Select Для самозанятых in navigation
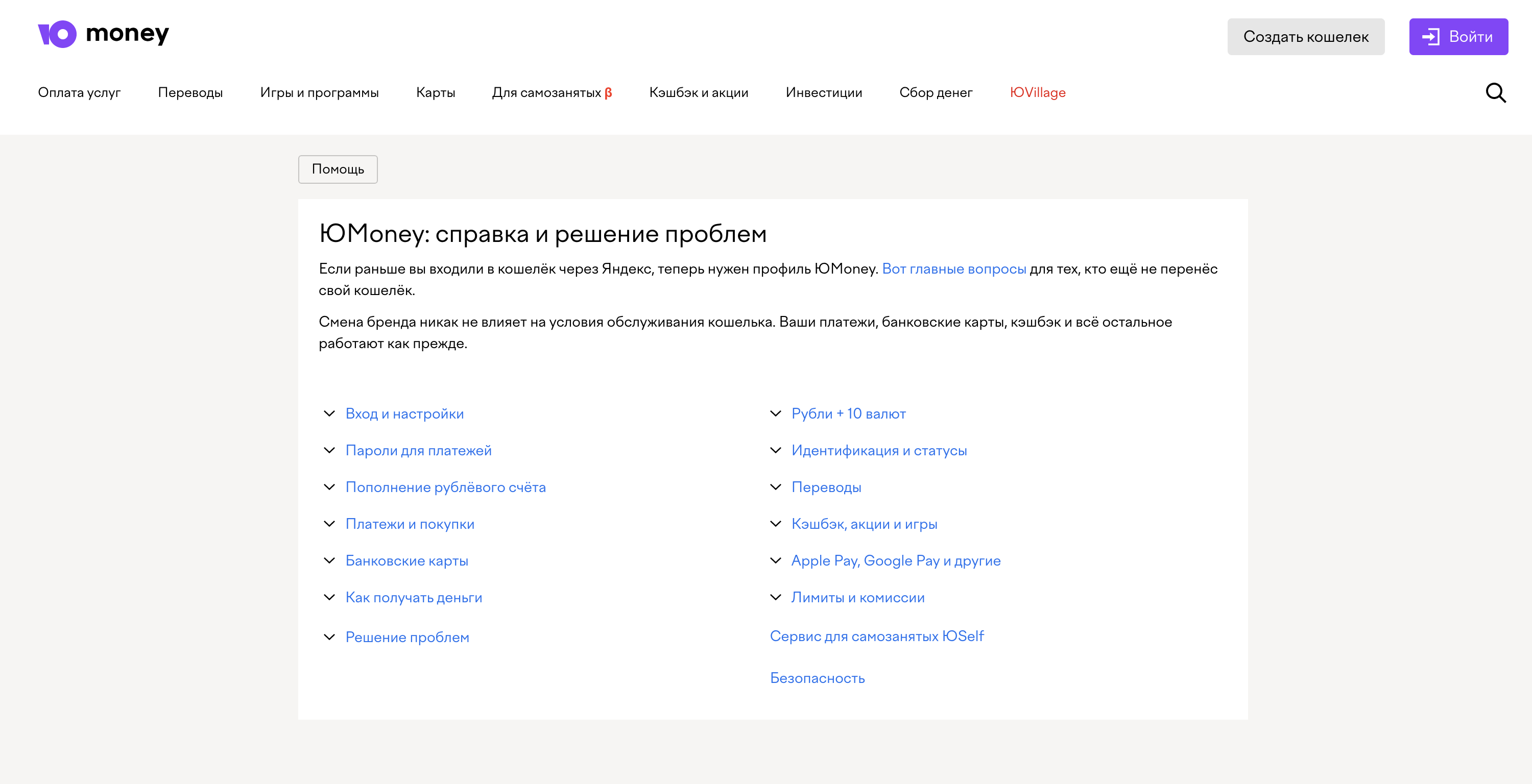The height and width of the screenshot is (784, 1532). [552, 93]
